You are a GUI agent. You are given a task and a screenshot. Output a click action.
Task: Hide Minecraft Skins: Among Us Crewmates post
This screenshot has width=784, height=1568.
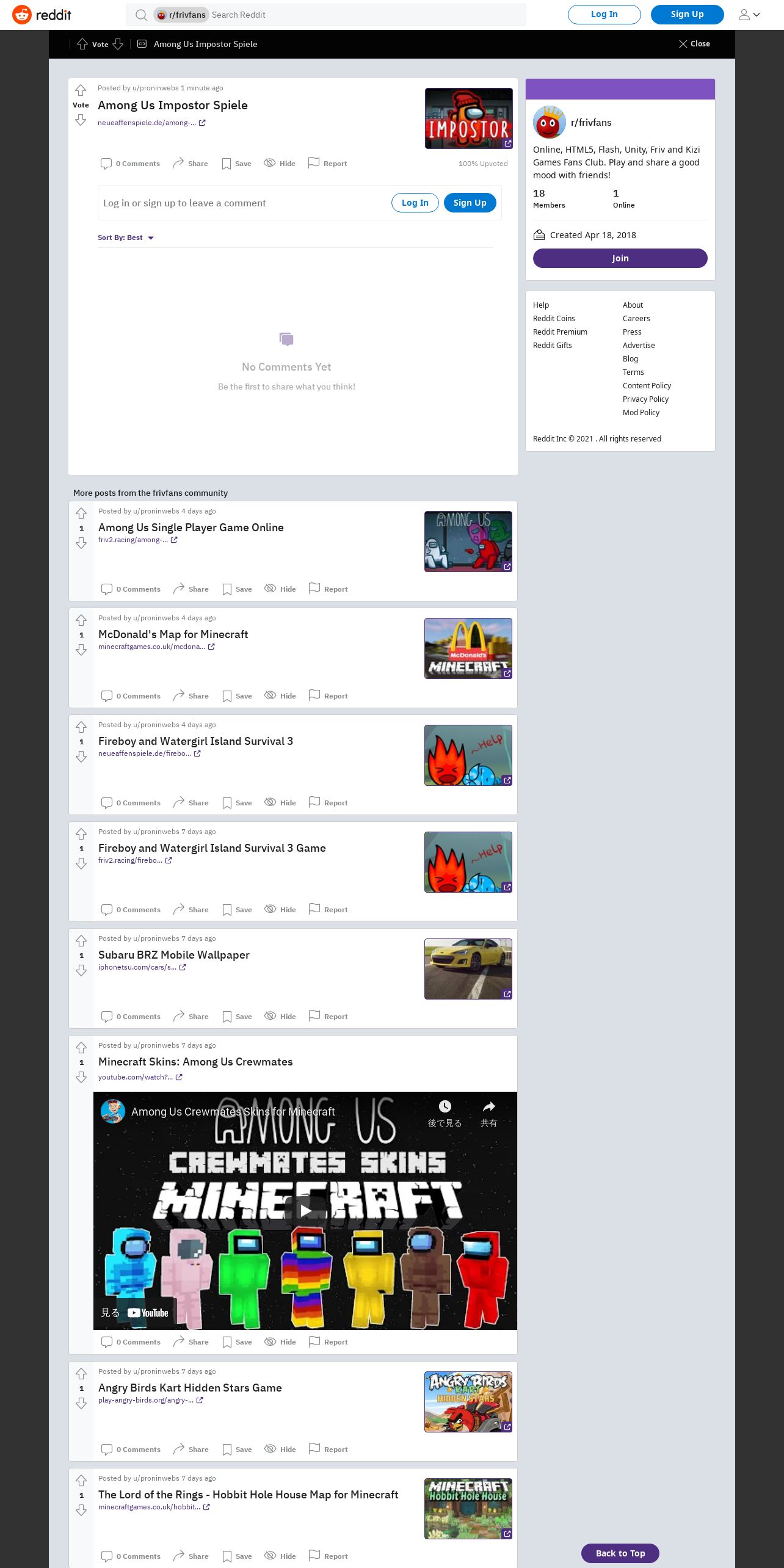pos(280,1342)
